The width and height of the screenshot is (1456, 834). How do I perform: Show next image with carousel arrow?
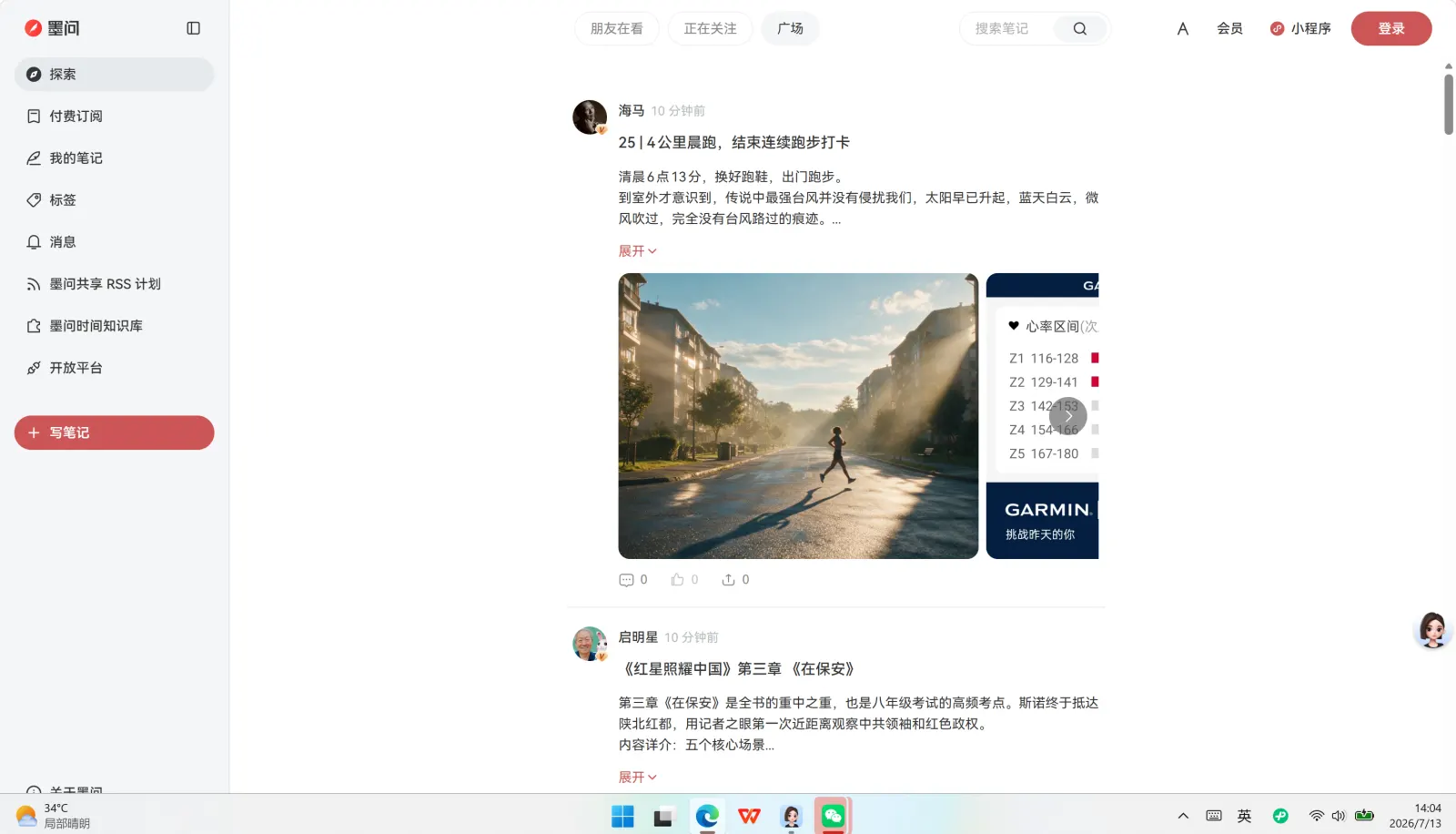[x=1068, y=416]
